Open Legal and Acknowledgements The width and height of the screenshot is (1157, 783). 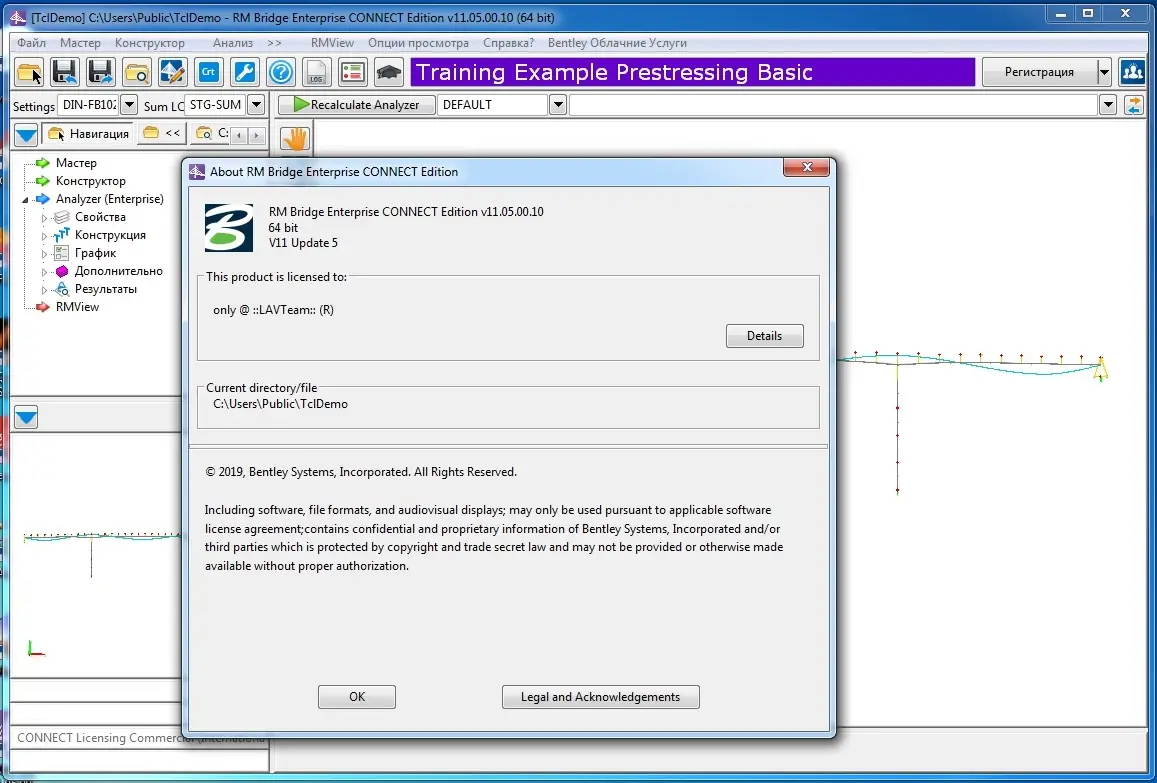(601, 697)
